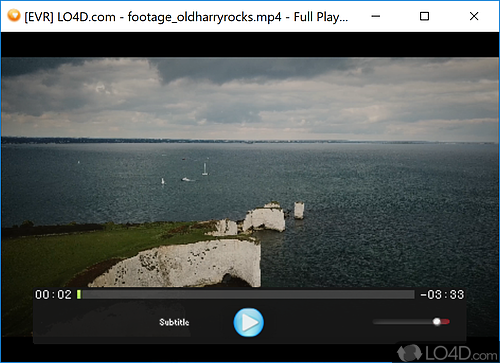Click the green seek position marker
The width and height of the screenshot is (500, 363).
point(79,294)
